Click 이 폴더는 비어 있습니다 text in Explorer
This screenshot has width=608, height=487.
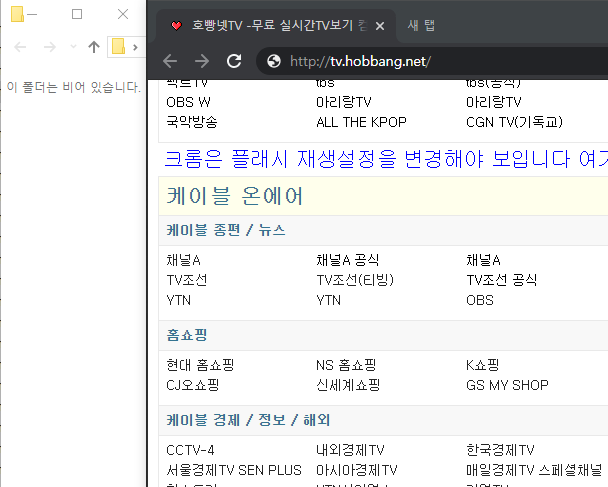pyautogui.click(x=74, y=87)
